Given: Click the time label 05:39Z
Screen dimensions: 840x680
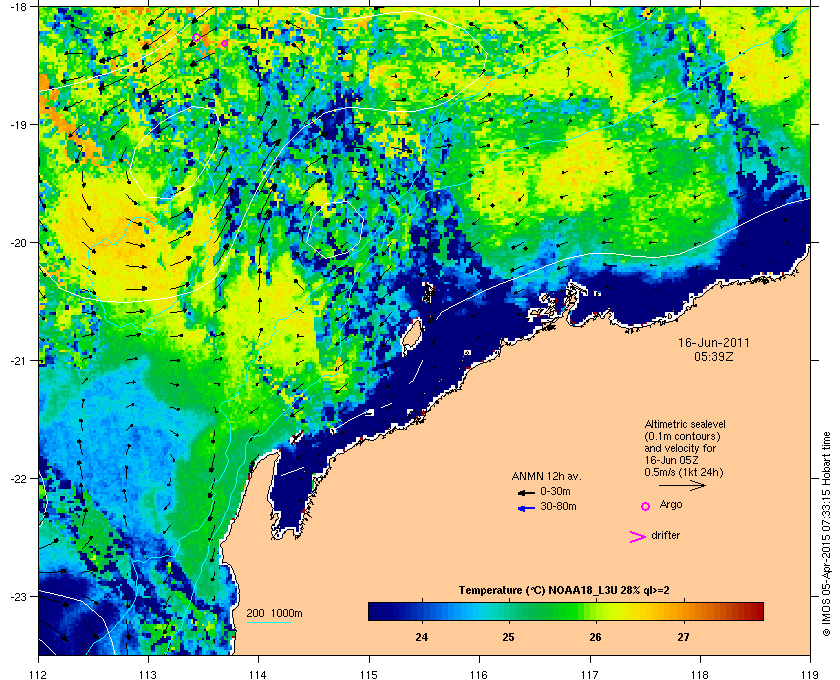Looking at the screenshot, I should [x=714, y=356].
